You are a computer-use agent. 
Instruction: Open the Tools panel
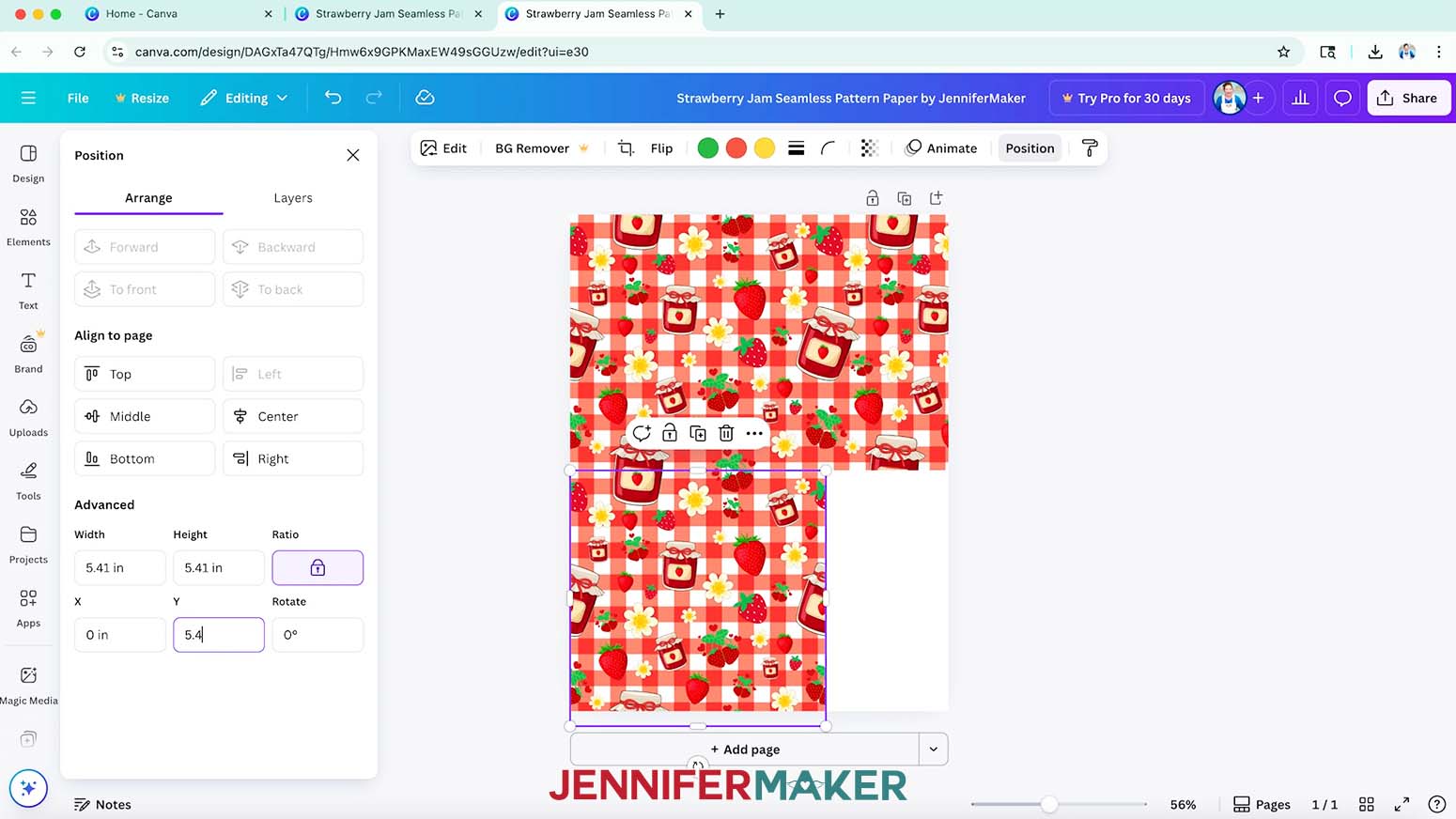28,481
